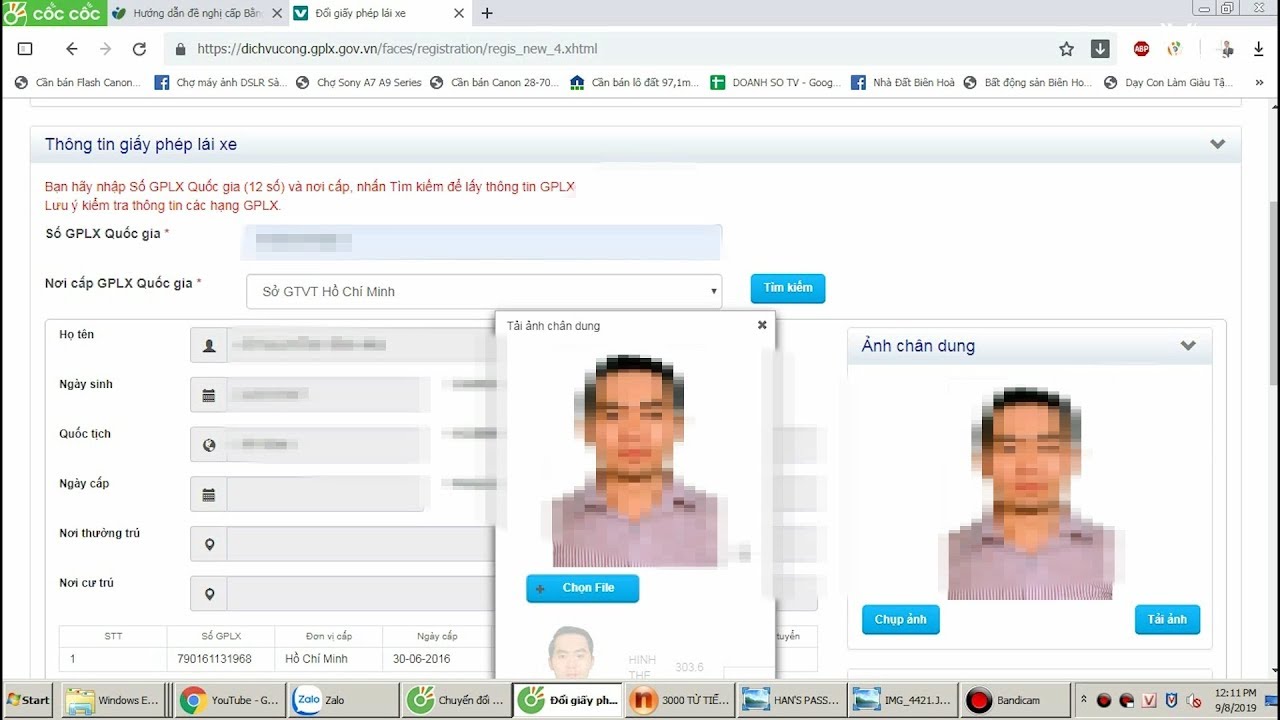
Task: Click the location pin beside Nơi thường trú
Action: coord(209,544)
